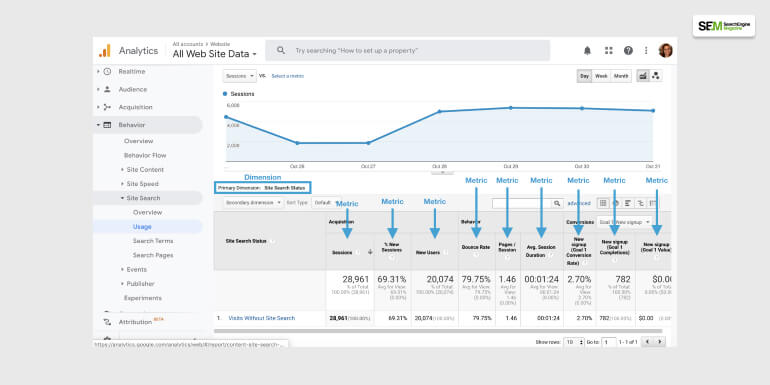Open the Google apps grid
This screenshot has width=770, height=385.
pos(608,51)
